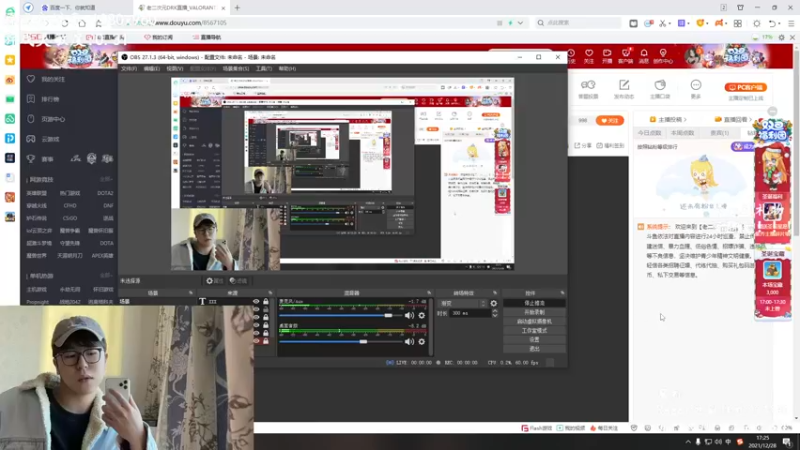Open the 编辑(E) menu in OBS

tap(152, 68)
